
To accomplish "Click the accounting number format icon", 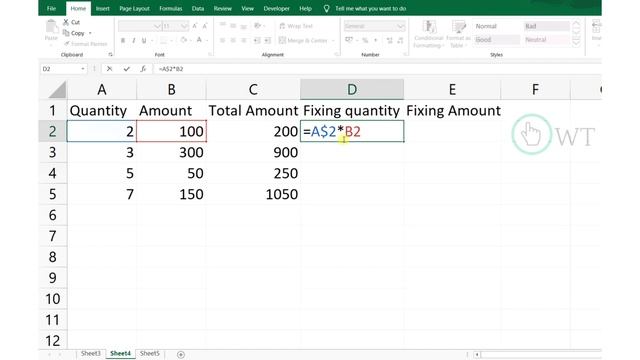I will pos(349,40).
